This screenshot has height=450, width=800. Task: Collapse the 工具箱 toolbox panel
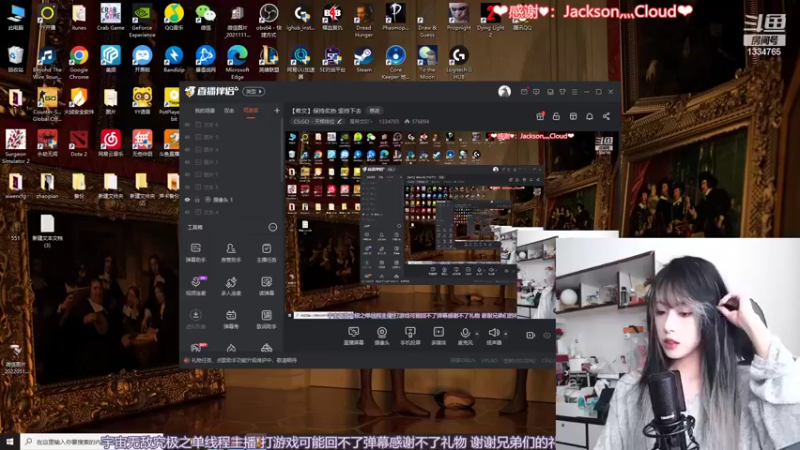tap(272, 227)
